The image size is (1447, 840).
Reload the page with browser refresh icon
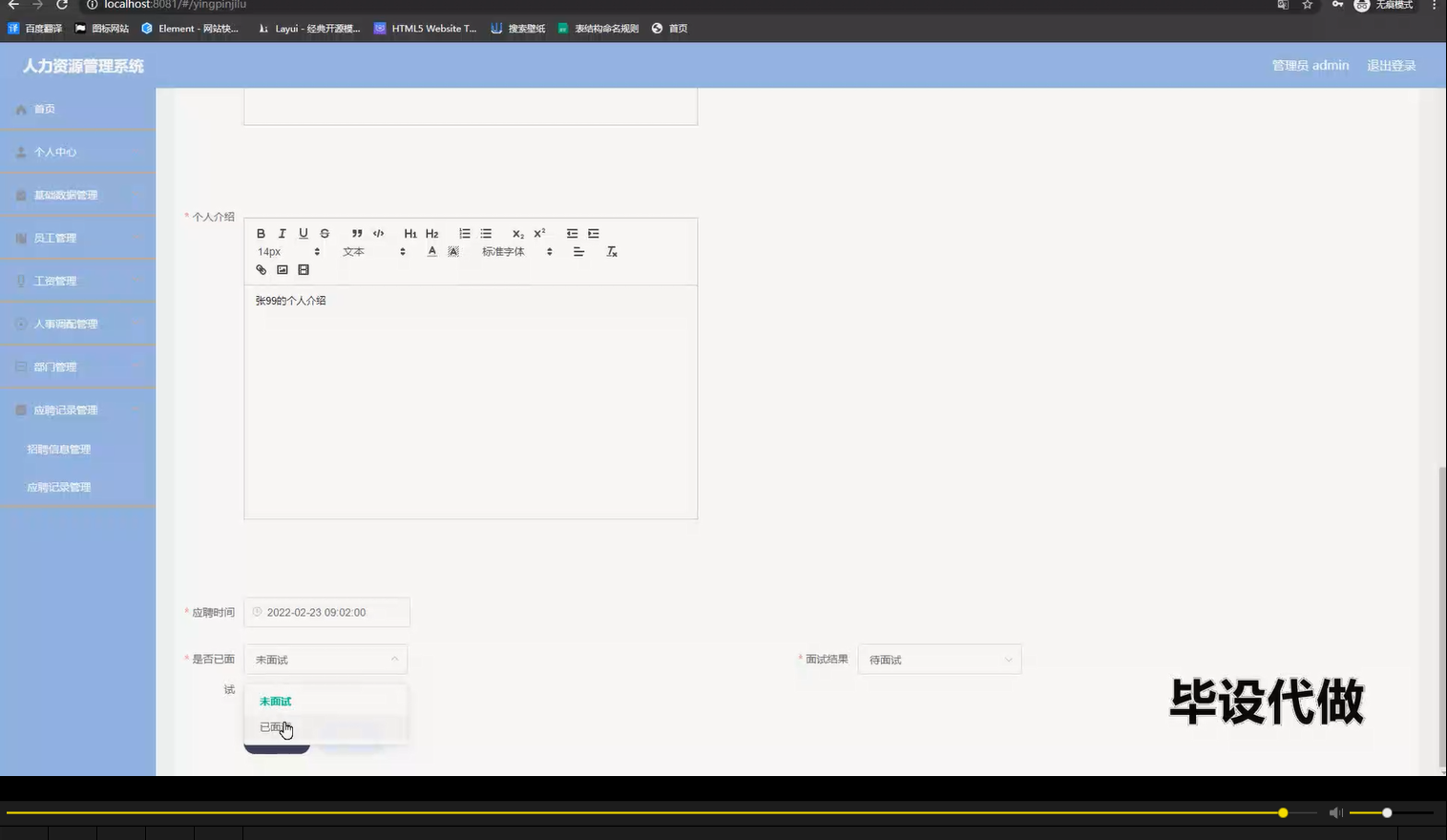click(62, 5)
